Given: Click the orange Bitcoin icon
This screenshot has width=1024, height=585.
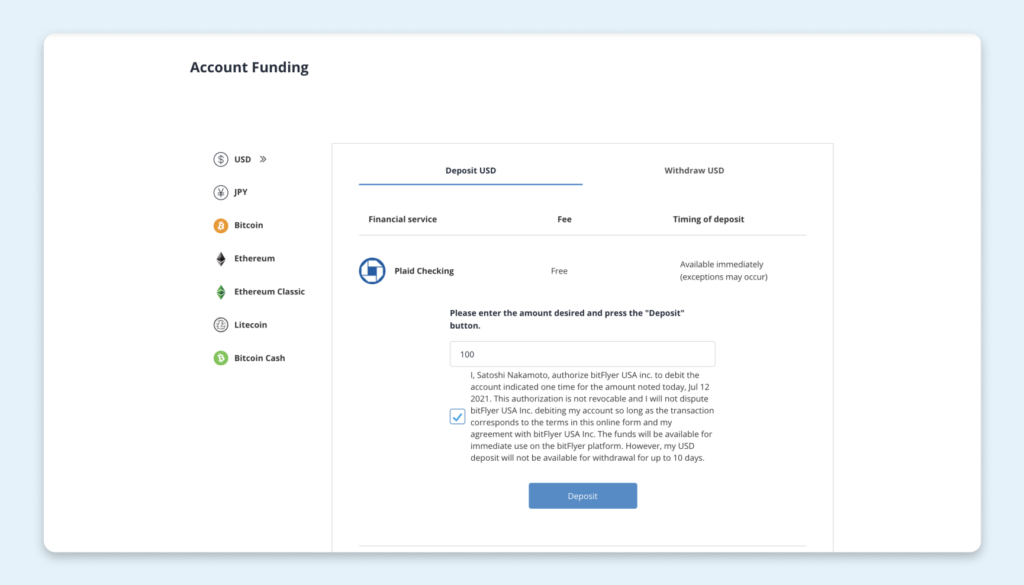Looking at the screenshot, I should (221, 225).
